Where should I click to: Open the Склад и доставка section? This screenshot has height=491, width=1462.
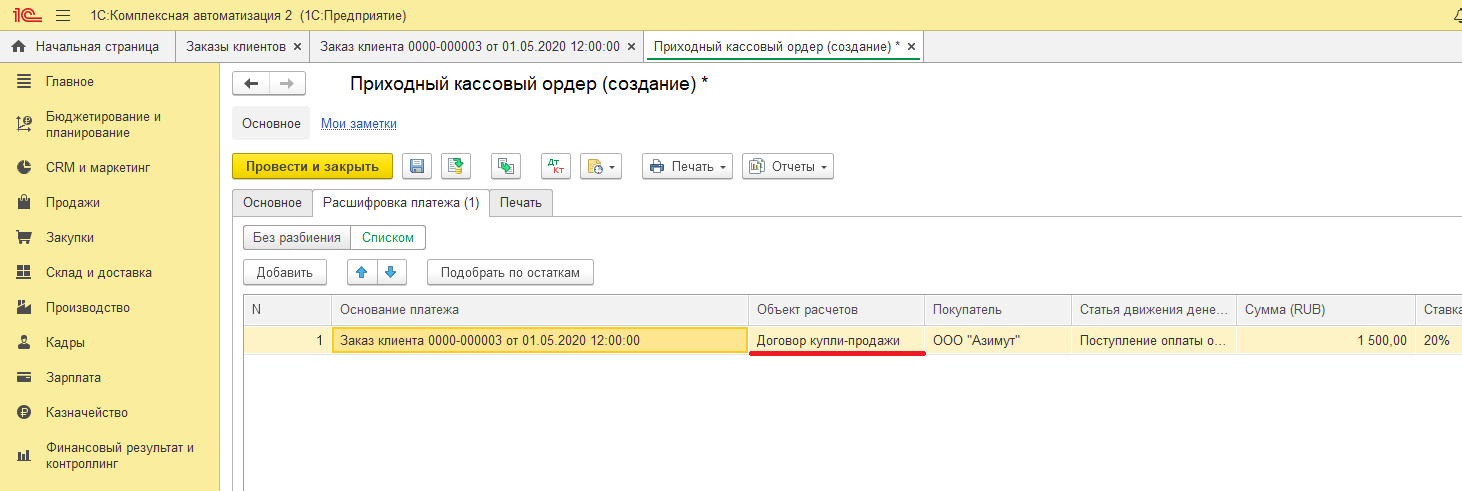pos(99,272)
